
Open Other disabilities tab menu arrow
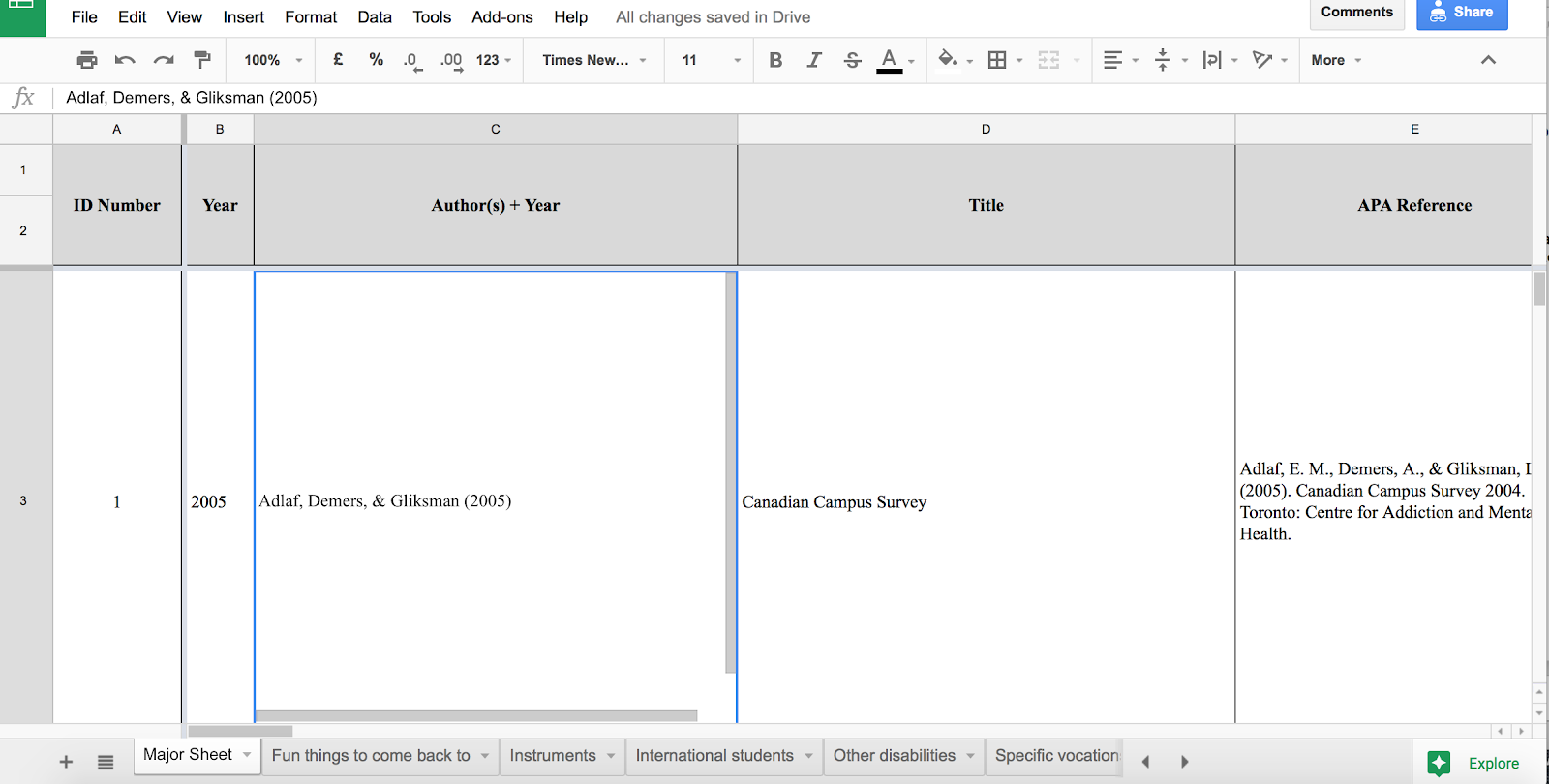point(970,756)
